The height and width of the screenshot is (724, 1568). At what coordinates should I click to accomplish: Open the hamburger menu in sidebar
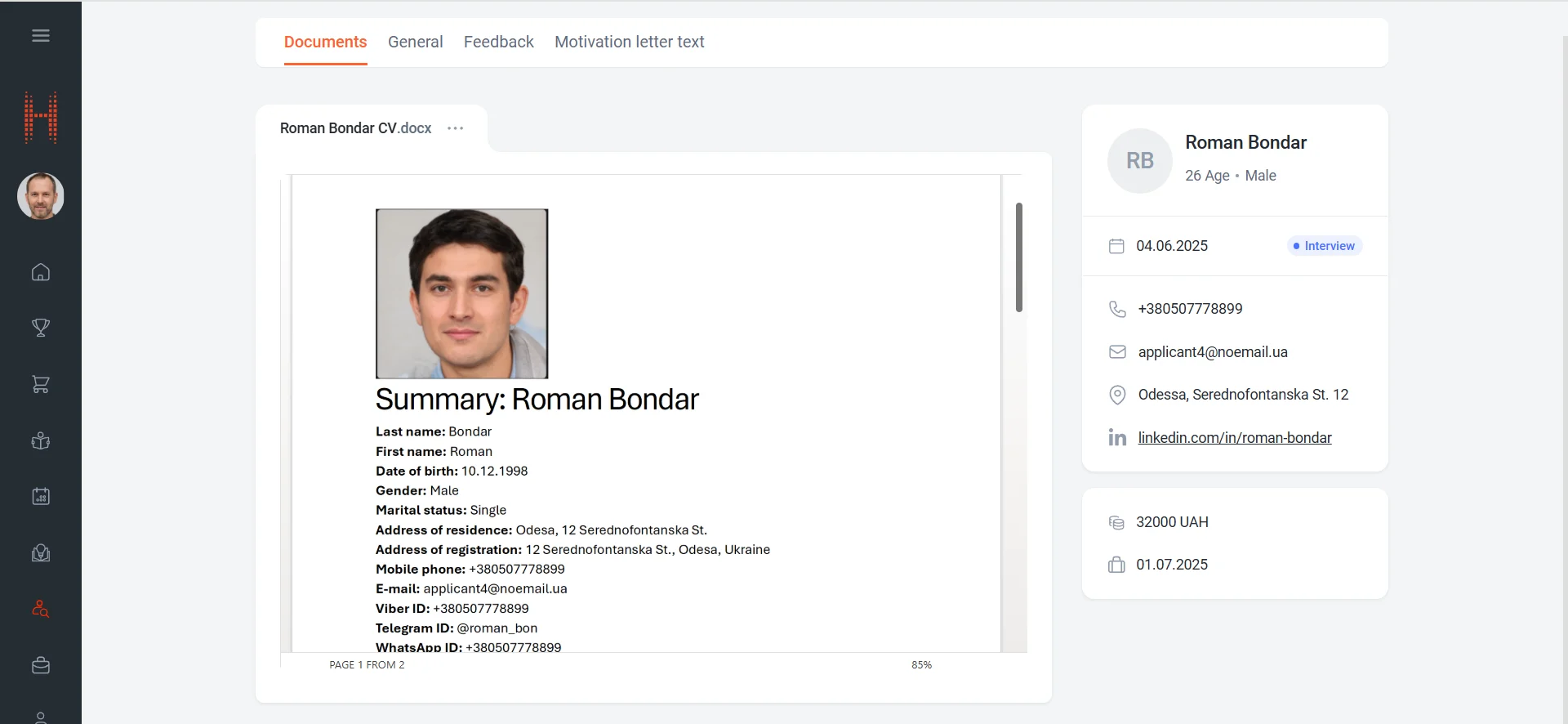[x=41, y=36]
